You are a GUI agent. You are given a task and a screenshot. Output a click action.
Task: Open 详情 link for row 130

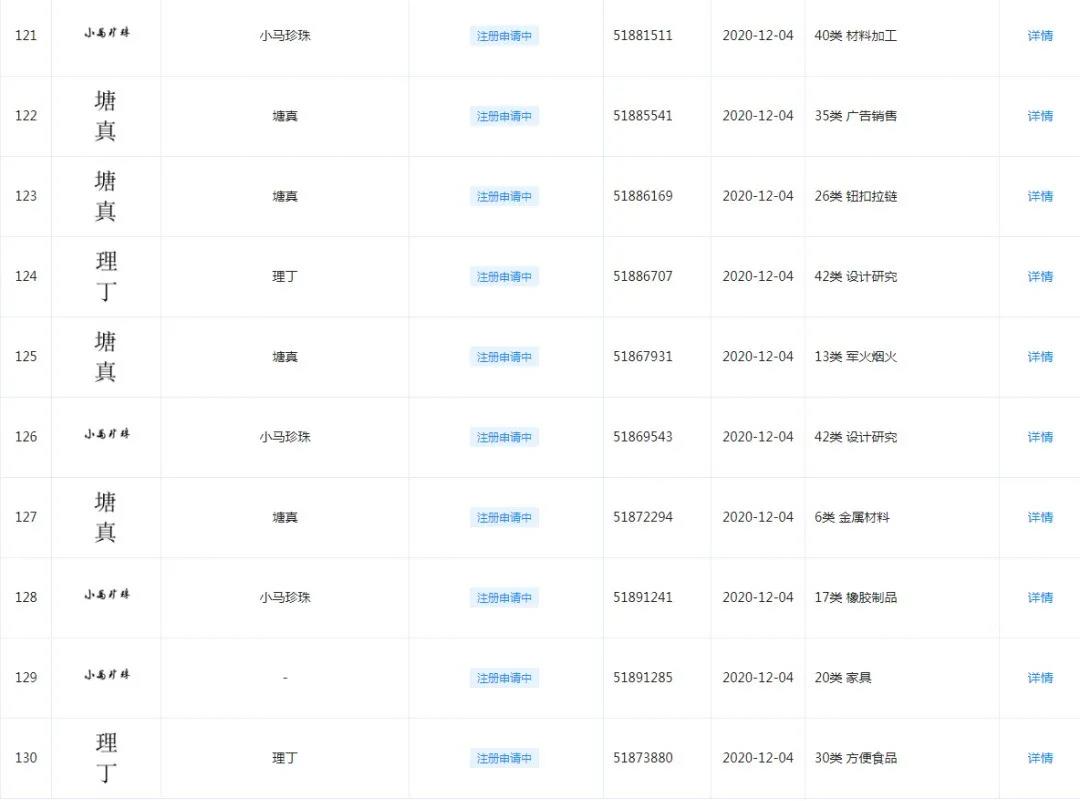(1040, 758)
